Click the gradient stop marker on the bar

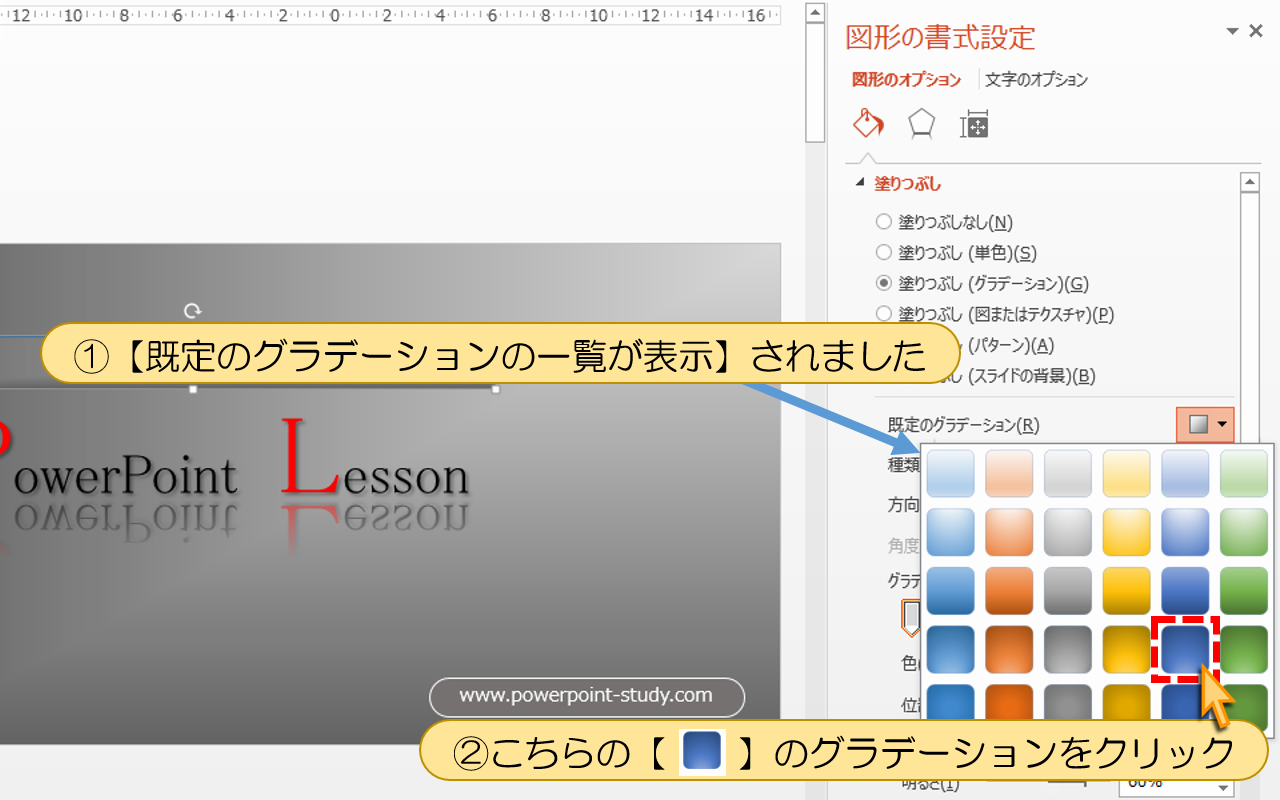910,618
